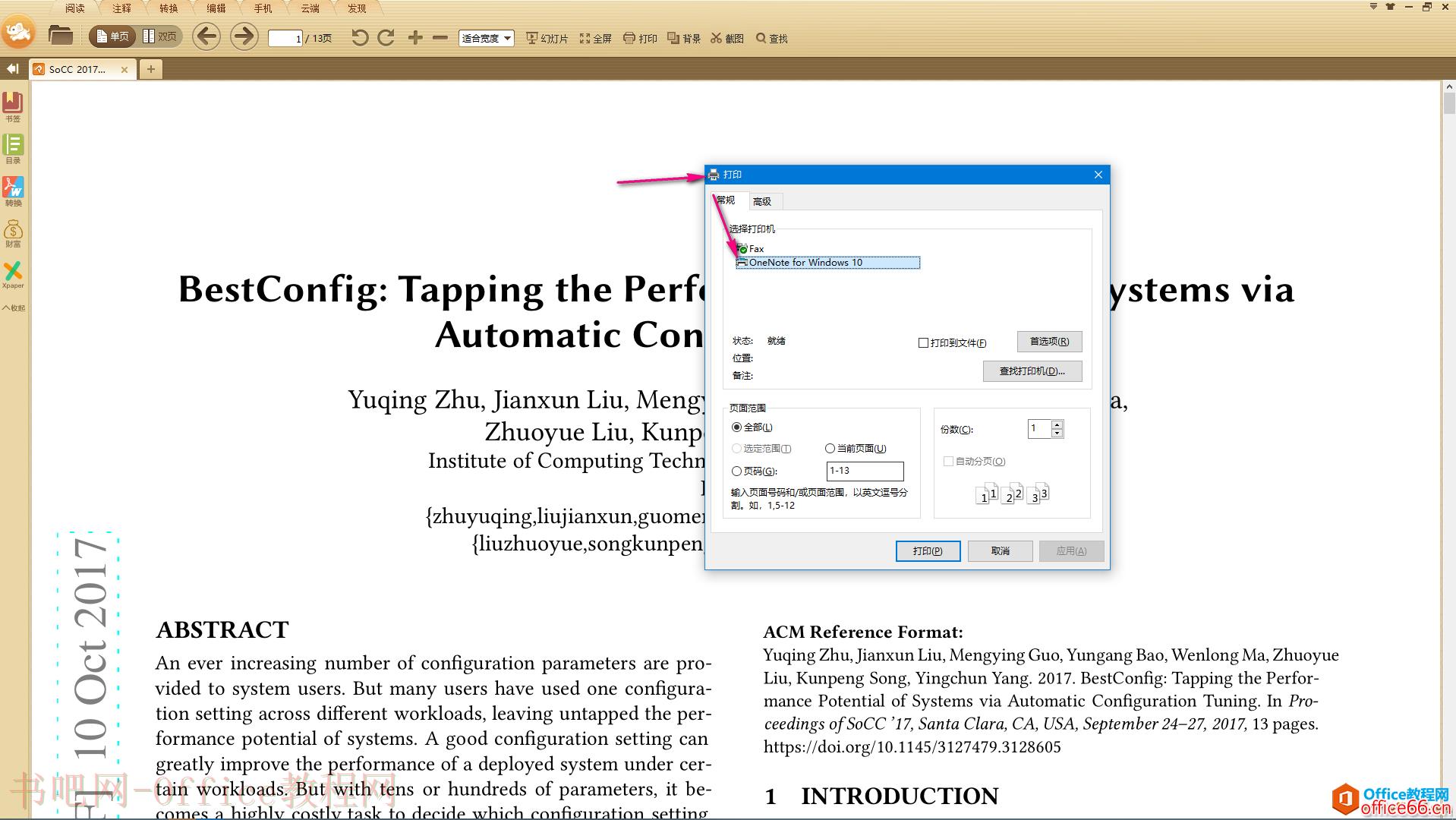
Task: Click the open folder icon in toolbar
Action: (x=60, y=36)
